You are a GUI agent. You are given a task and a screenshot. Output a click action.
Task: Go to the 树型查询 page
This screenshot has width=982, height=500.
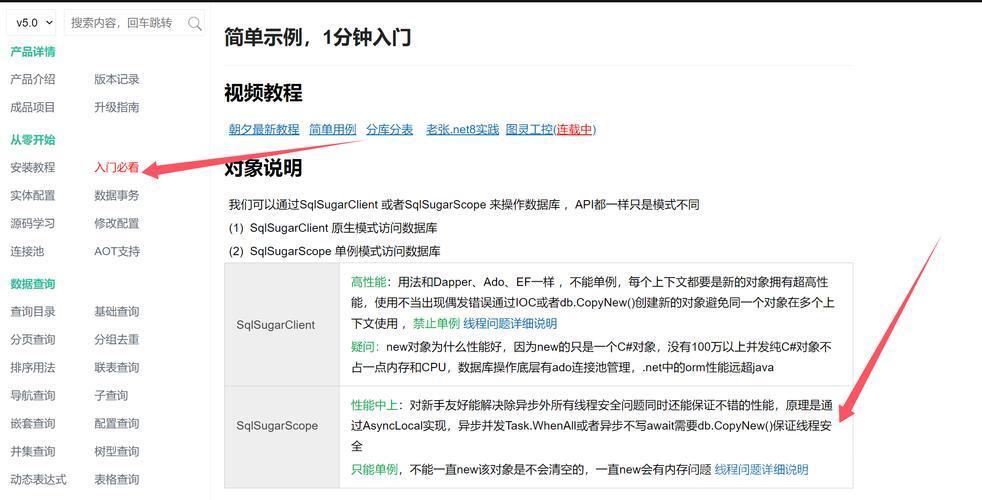pos(116,451)
